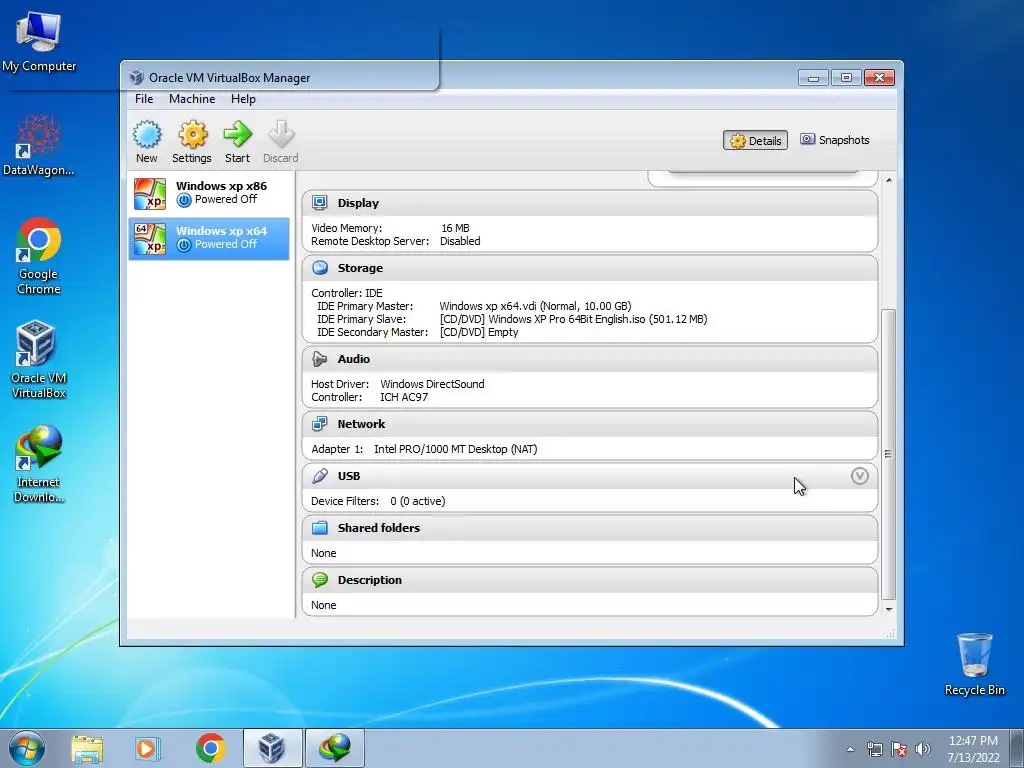The height and width of the screenshot is (768, 1024).
Task: Click the DataWagon desktop shortcut
Action: point(39,144)
